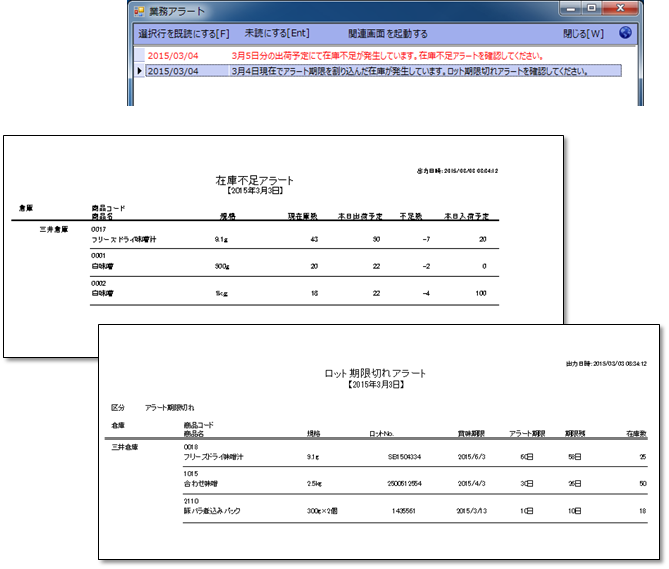The height and width of the screenshot is (569, 669).
Task: Click product code 0017 in stock shortage report
Action: tap(99, 229)
